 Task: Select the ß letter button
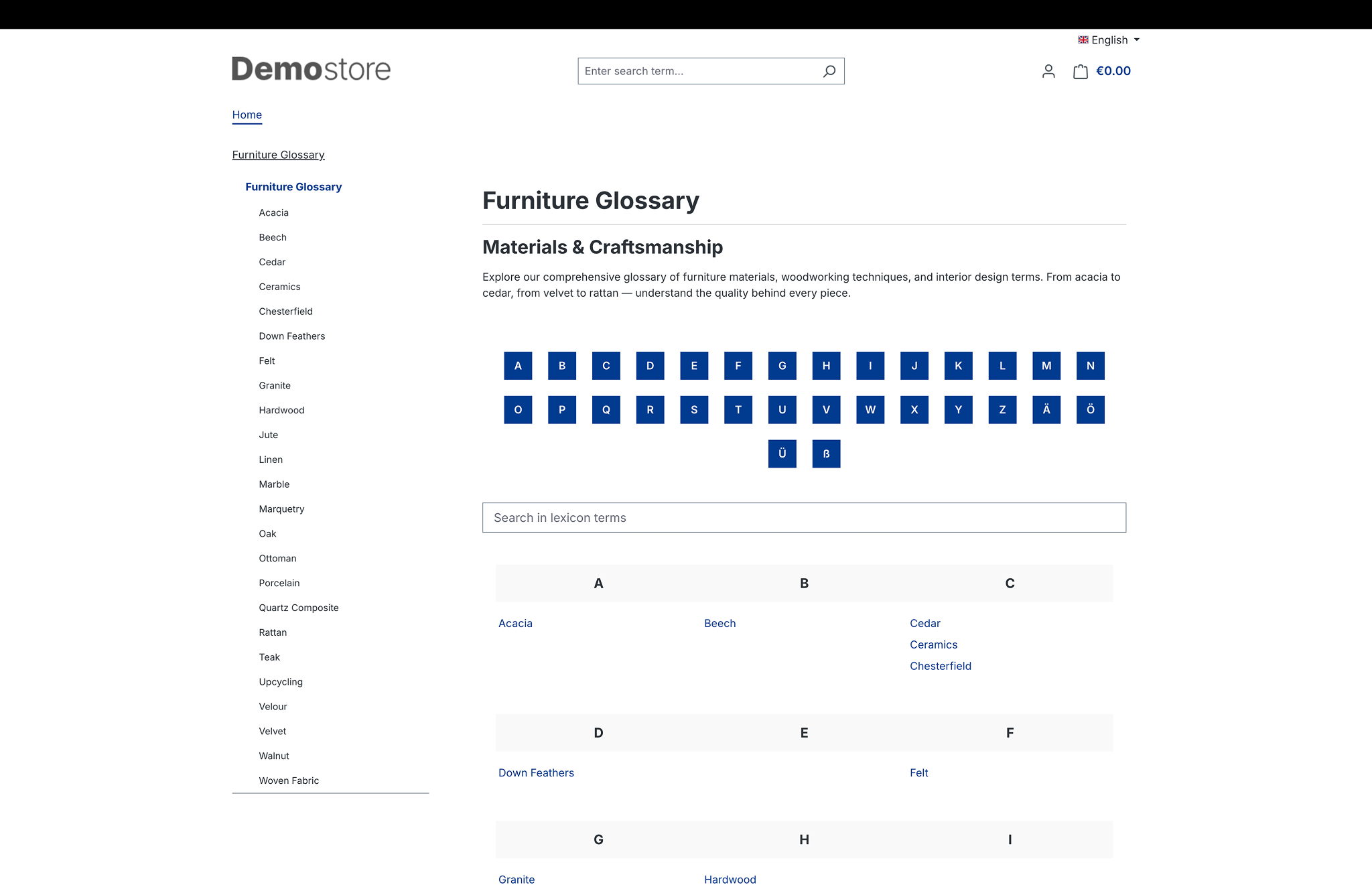[x=826, y=454]
